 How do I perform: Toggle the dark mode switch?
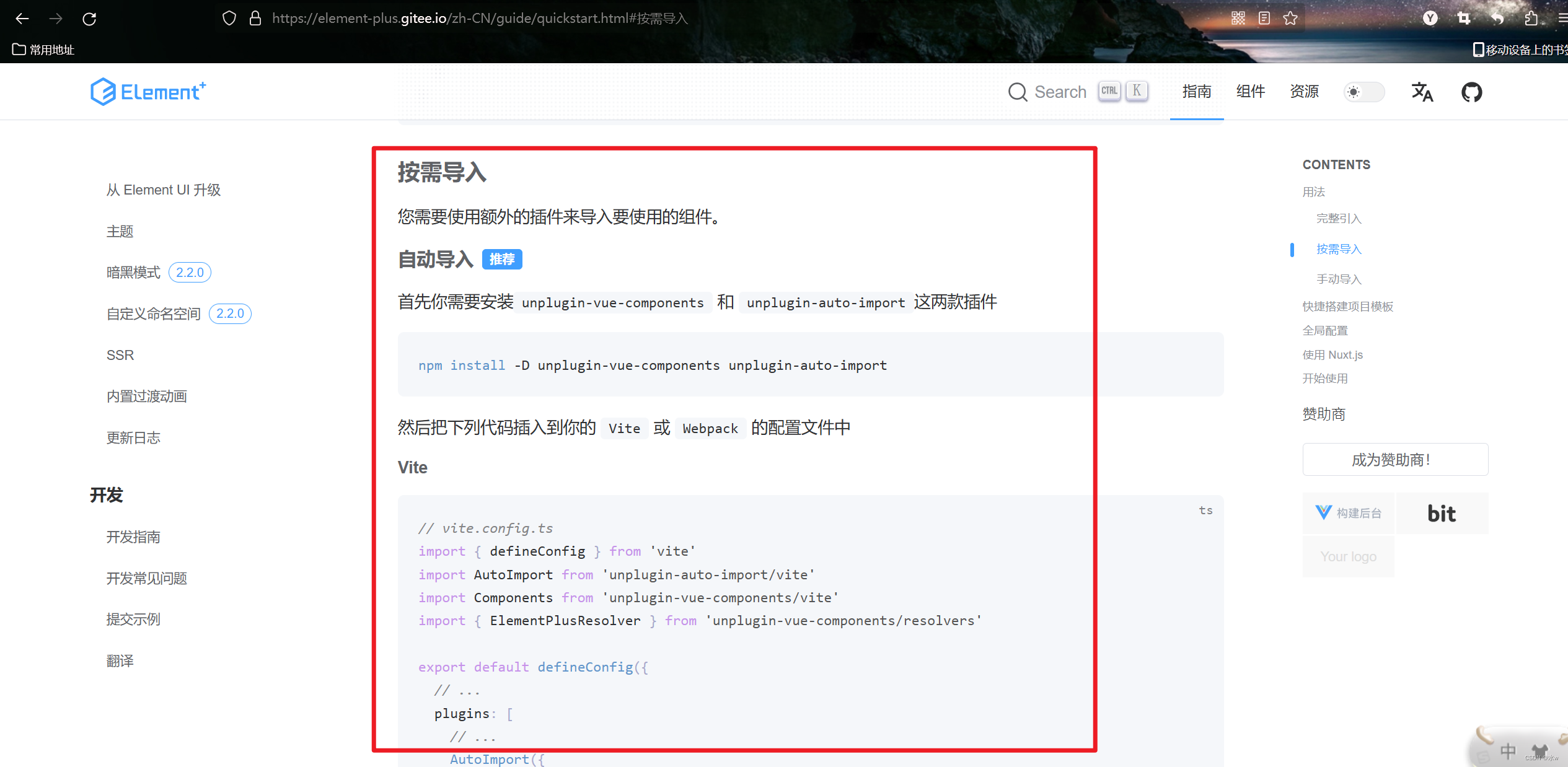tap(1363, 92)
